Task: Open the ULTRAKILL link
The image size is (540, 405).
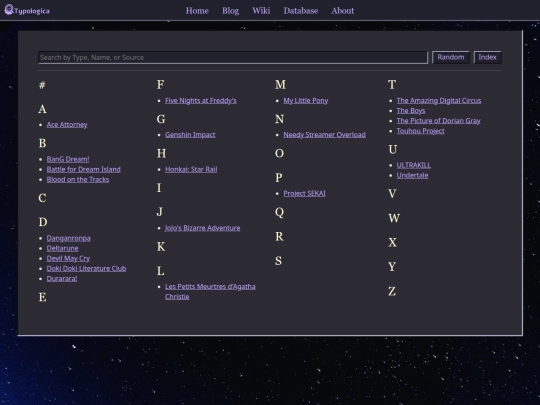Action: (414, 165)
